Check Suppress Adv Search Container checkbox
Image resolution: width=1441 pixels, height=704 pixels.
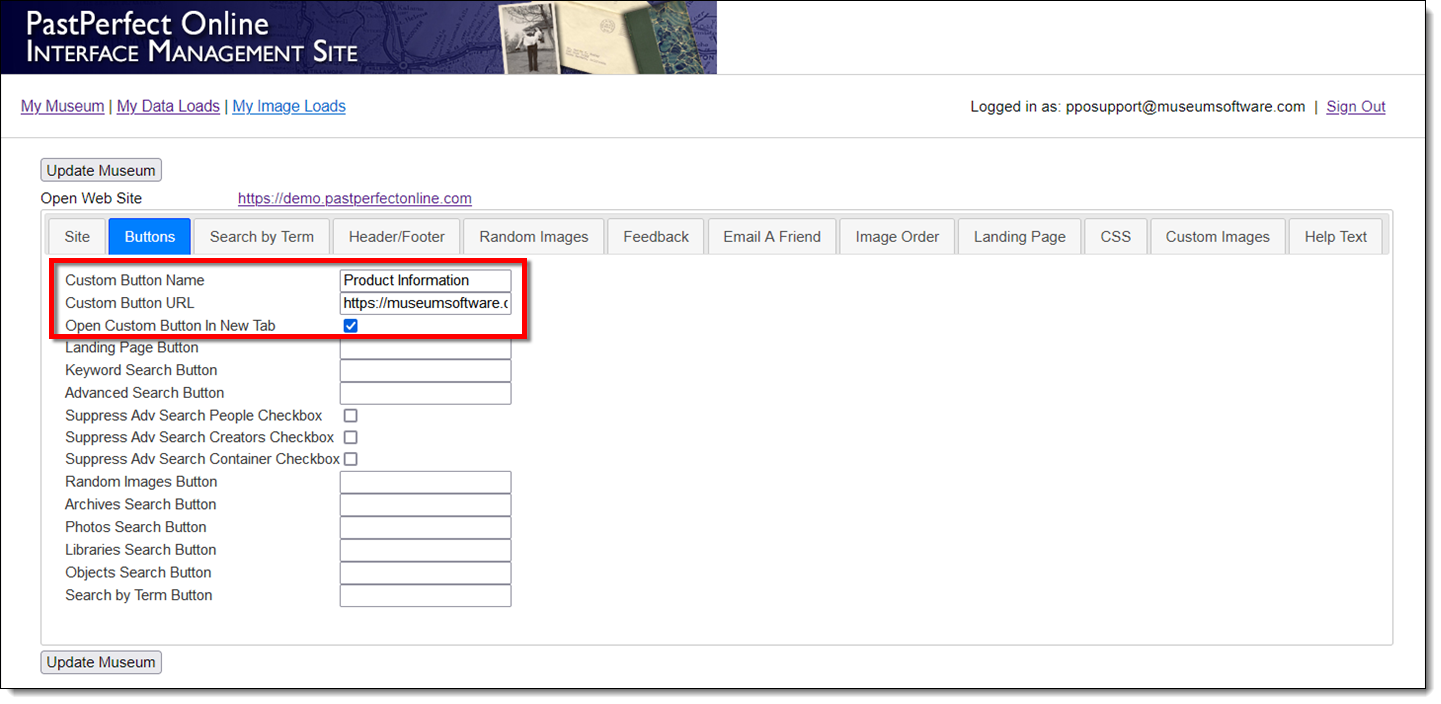point(350,459)
